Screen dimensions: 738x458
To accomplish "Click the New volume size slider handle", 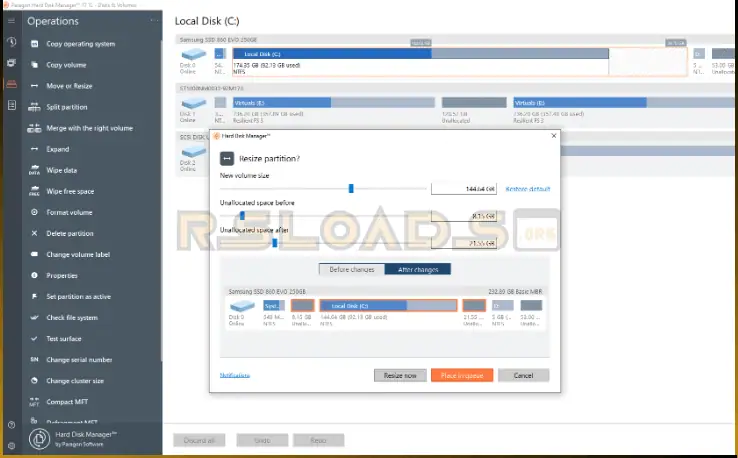I will [351, 188].
